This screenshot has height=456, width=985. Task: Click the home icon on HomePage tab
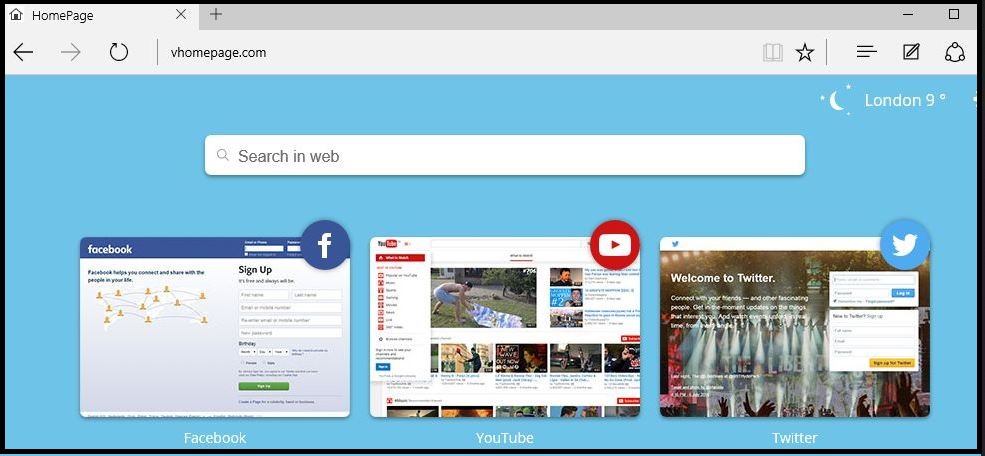(x=16, y=14)
